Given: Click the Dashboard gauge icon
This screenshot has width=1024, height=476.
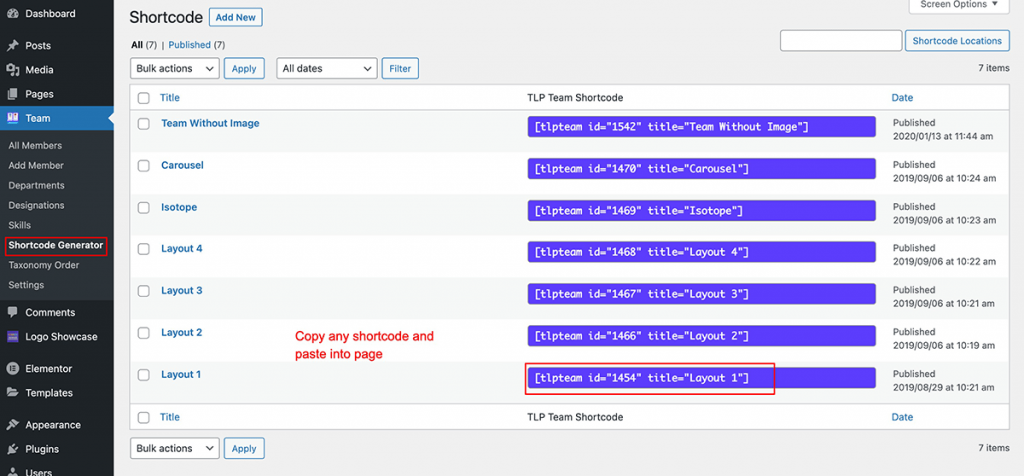Looking at the screenshot, I should [12, 14].
